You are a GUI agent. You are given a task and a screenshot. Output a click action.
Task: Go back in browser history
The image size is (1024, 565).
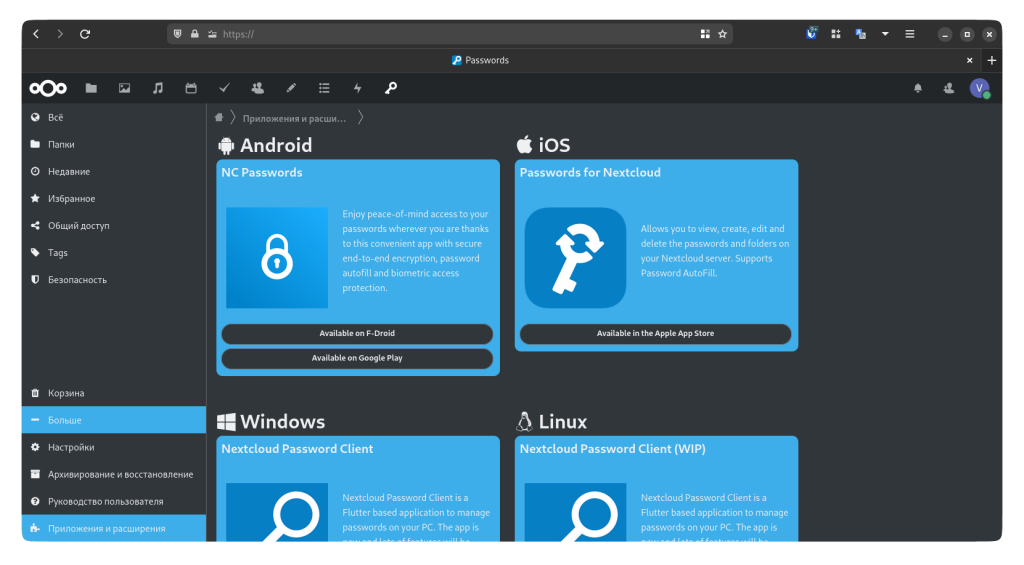pyautogui.click(x=36, y=34)
